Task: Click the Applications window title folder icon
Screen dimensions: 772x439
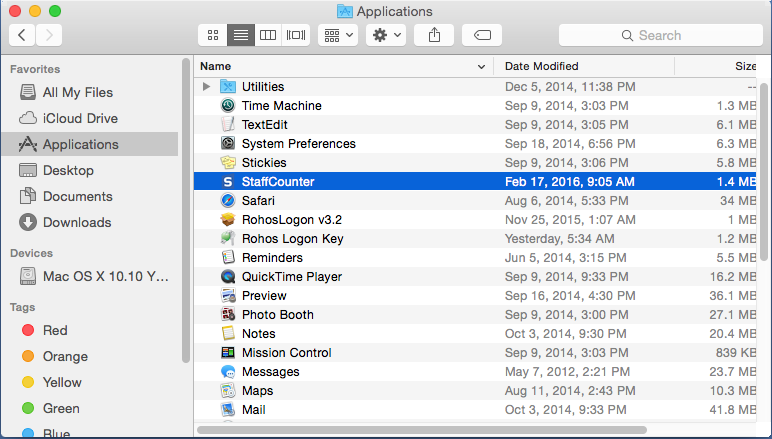Action: [345, 11]
